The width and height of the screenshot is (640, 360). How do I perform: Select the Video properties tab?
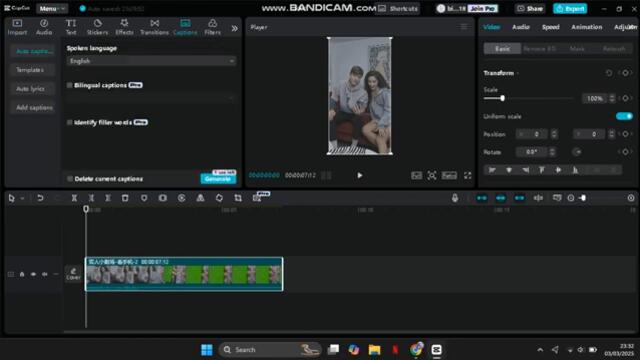tap(491, 27)
